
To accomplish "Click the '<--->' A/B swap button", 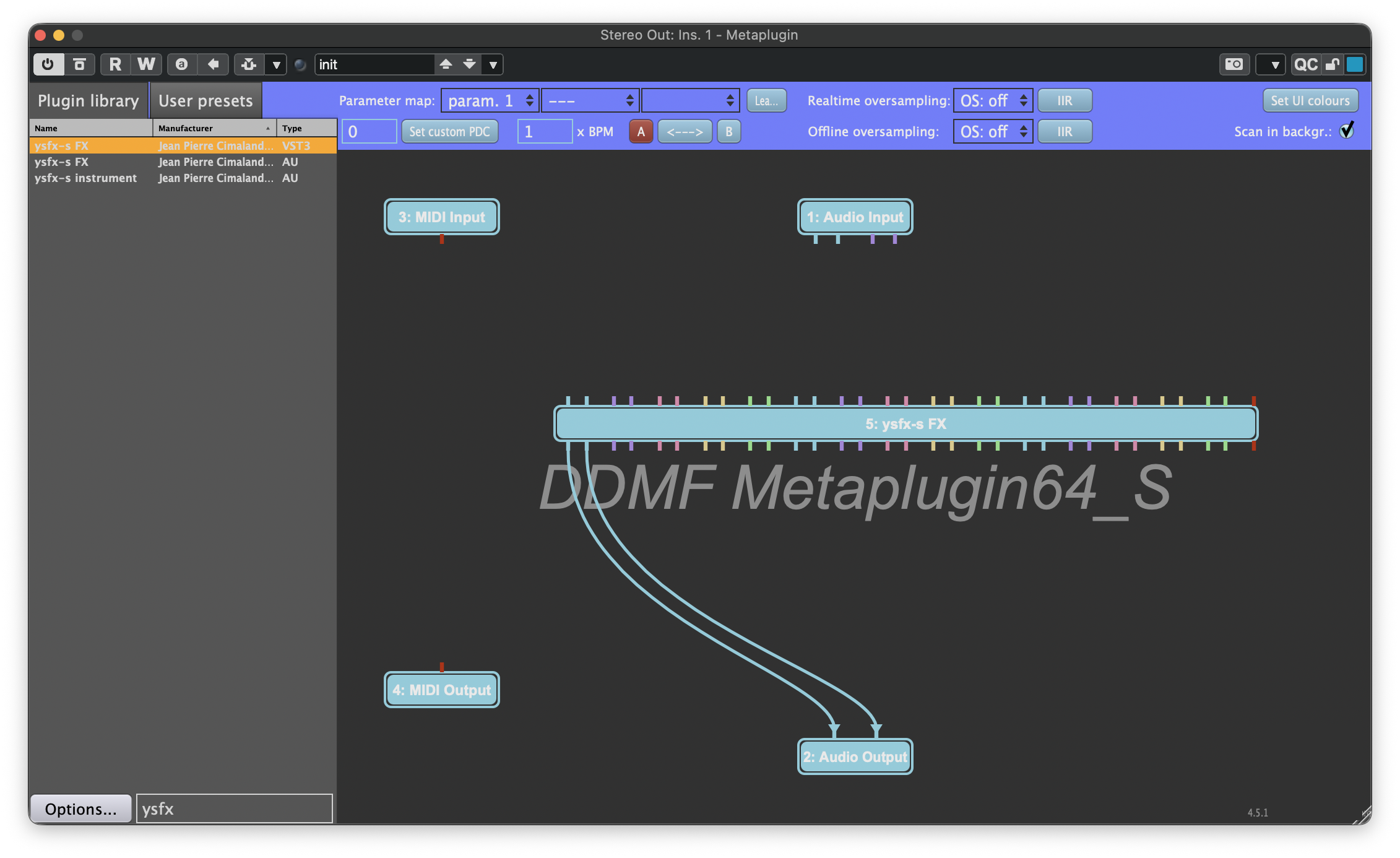I will point(685,131).
